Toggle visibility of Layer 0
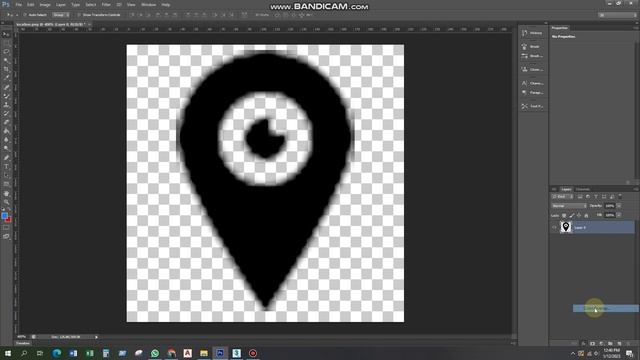 coord(554,227)
